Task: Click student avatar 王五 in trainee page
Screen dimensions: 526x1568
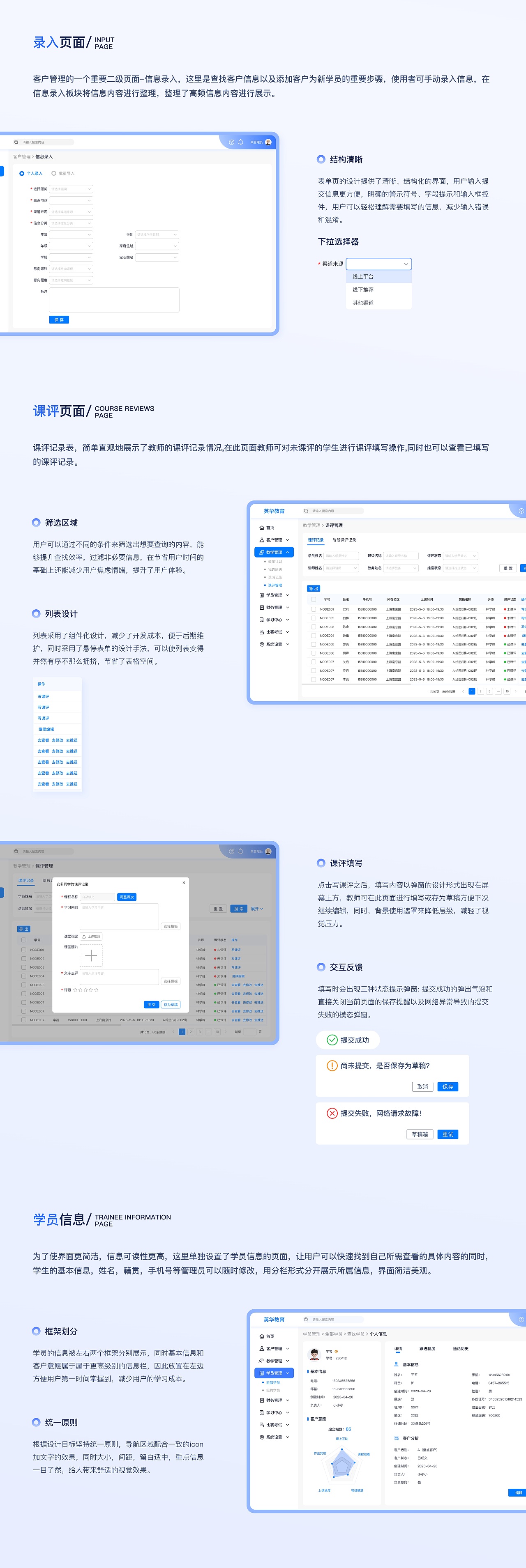Action: [x=315, y=1354]
